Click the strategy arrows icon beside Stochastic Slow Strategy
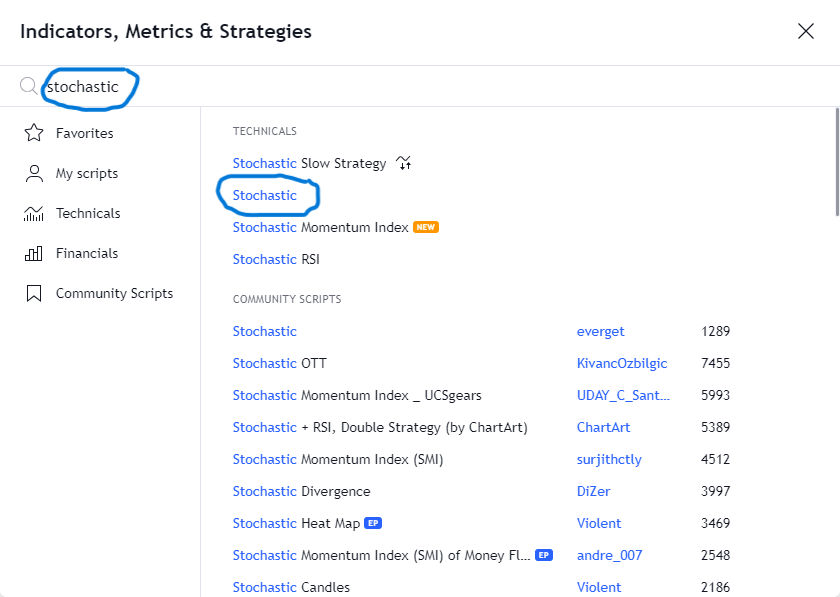 coord(404,163)
